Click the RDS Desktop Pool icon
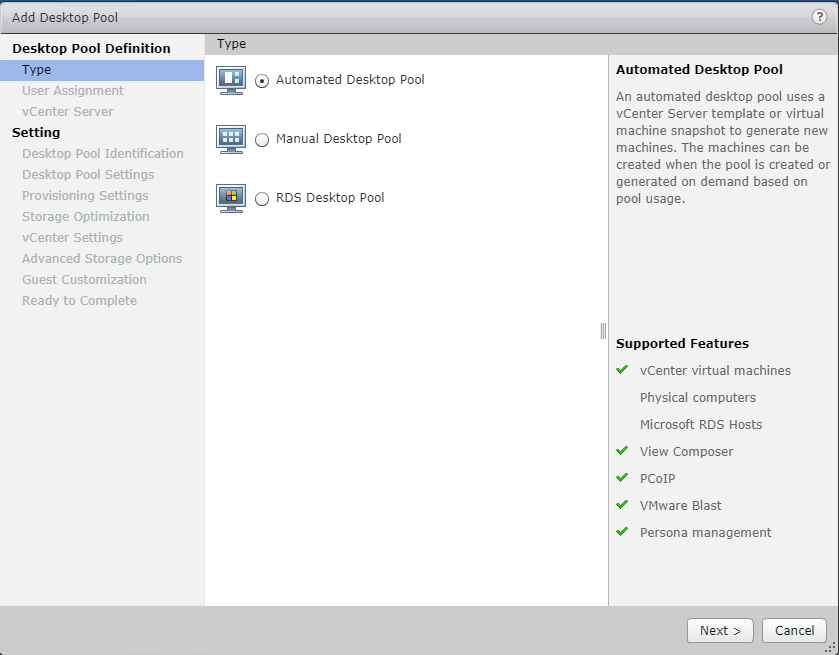The image size is (839, 655). click(x=231, y=198)
